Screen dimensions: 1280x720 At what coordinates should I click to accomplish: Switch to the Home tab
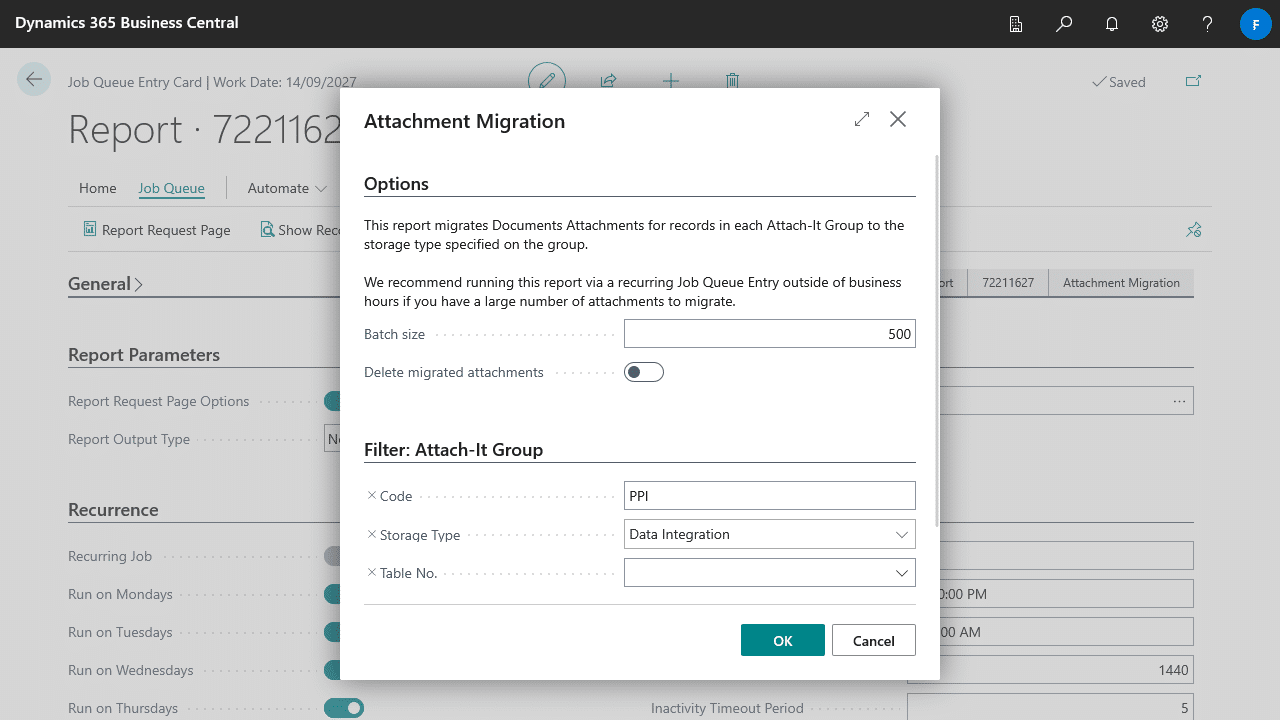click(x=98, y=188)
